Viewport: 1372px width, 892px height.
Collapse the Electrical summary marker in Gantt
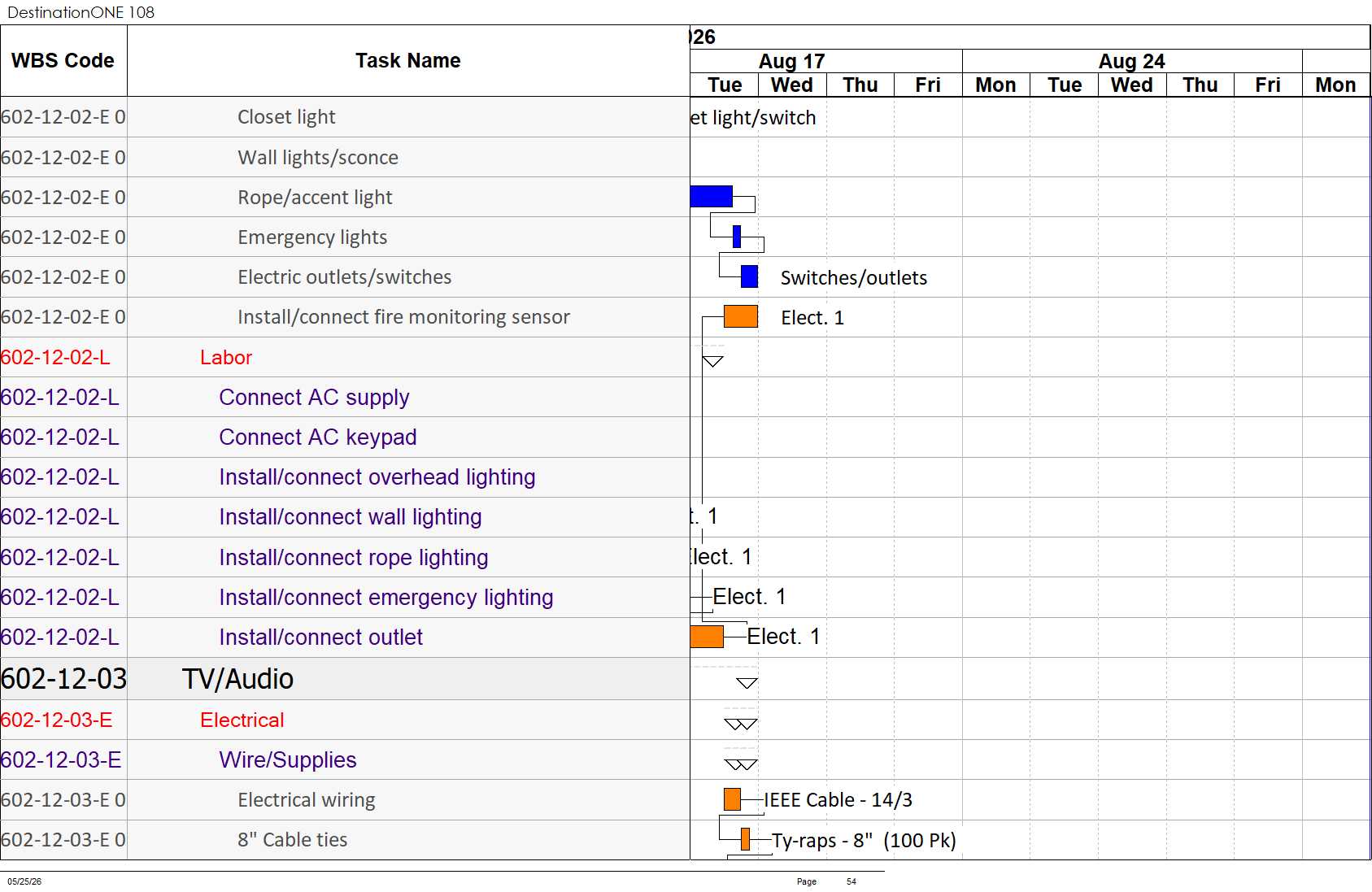pos(741,724)
